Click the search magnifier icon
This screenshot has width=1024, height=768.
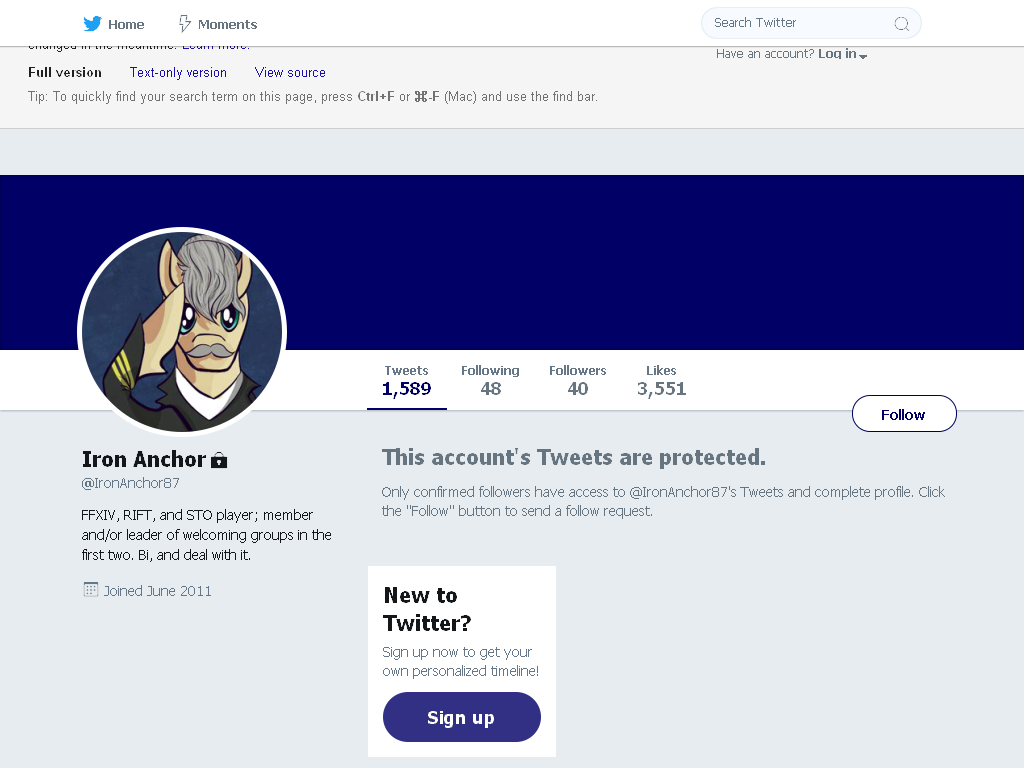point(901,24)
